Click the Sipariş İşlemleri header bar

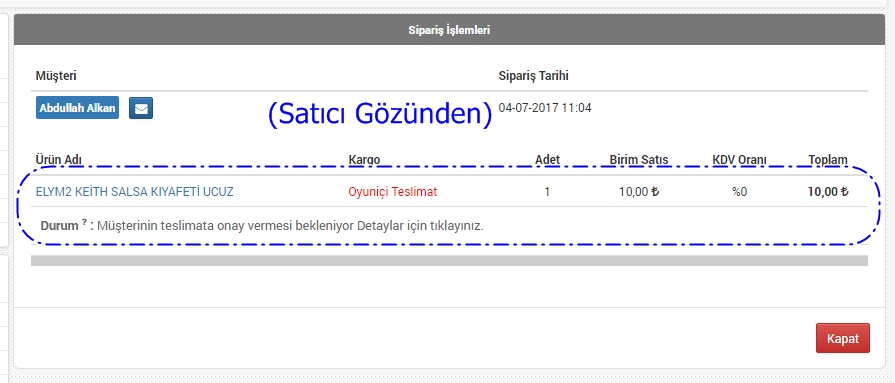(x=449, y=30)
